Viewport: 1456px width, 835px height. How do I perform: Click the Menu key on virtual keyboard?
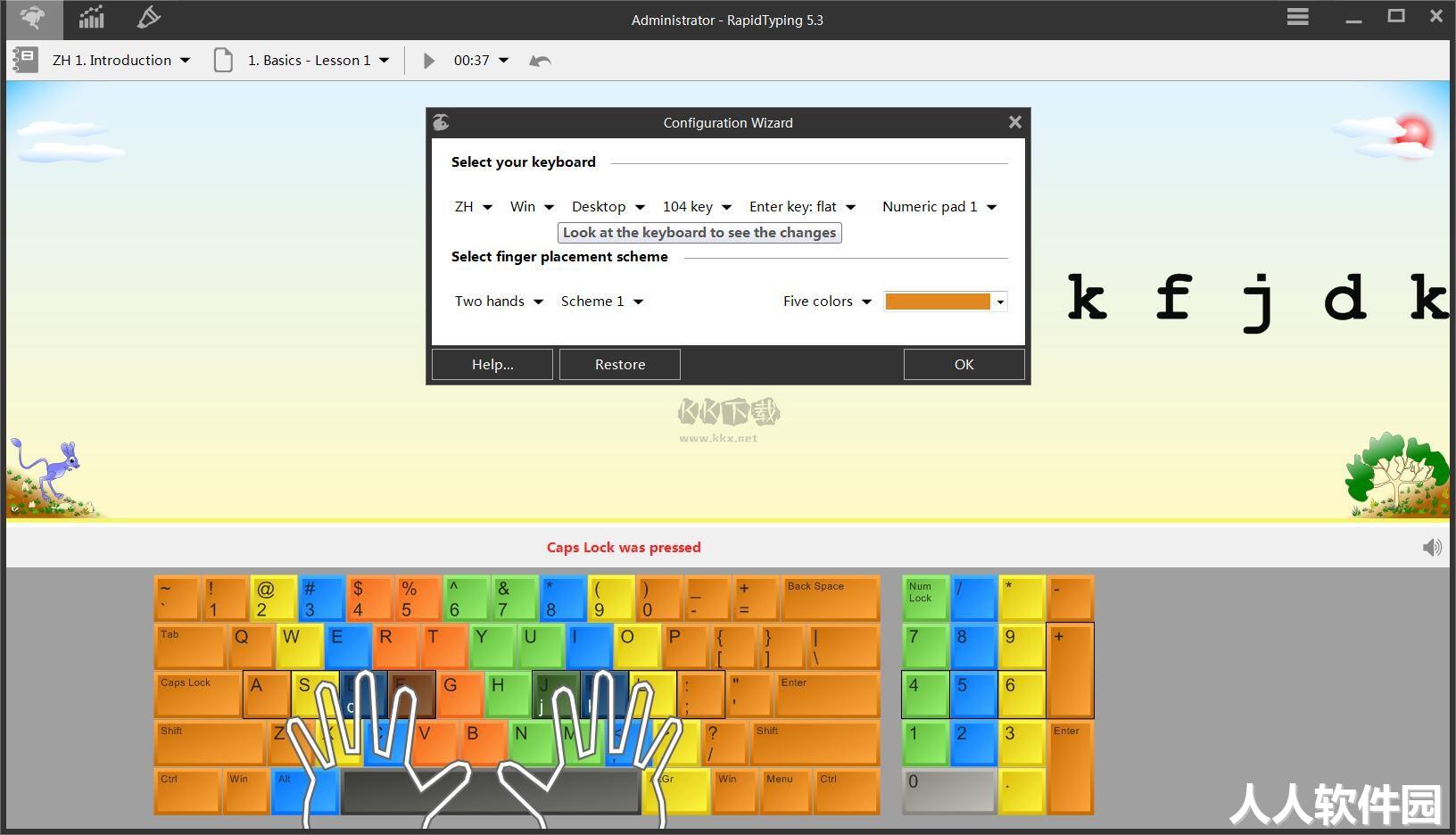pyautogui.click(x=786, y=791)
